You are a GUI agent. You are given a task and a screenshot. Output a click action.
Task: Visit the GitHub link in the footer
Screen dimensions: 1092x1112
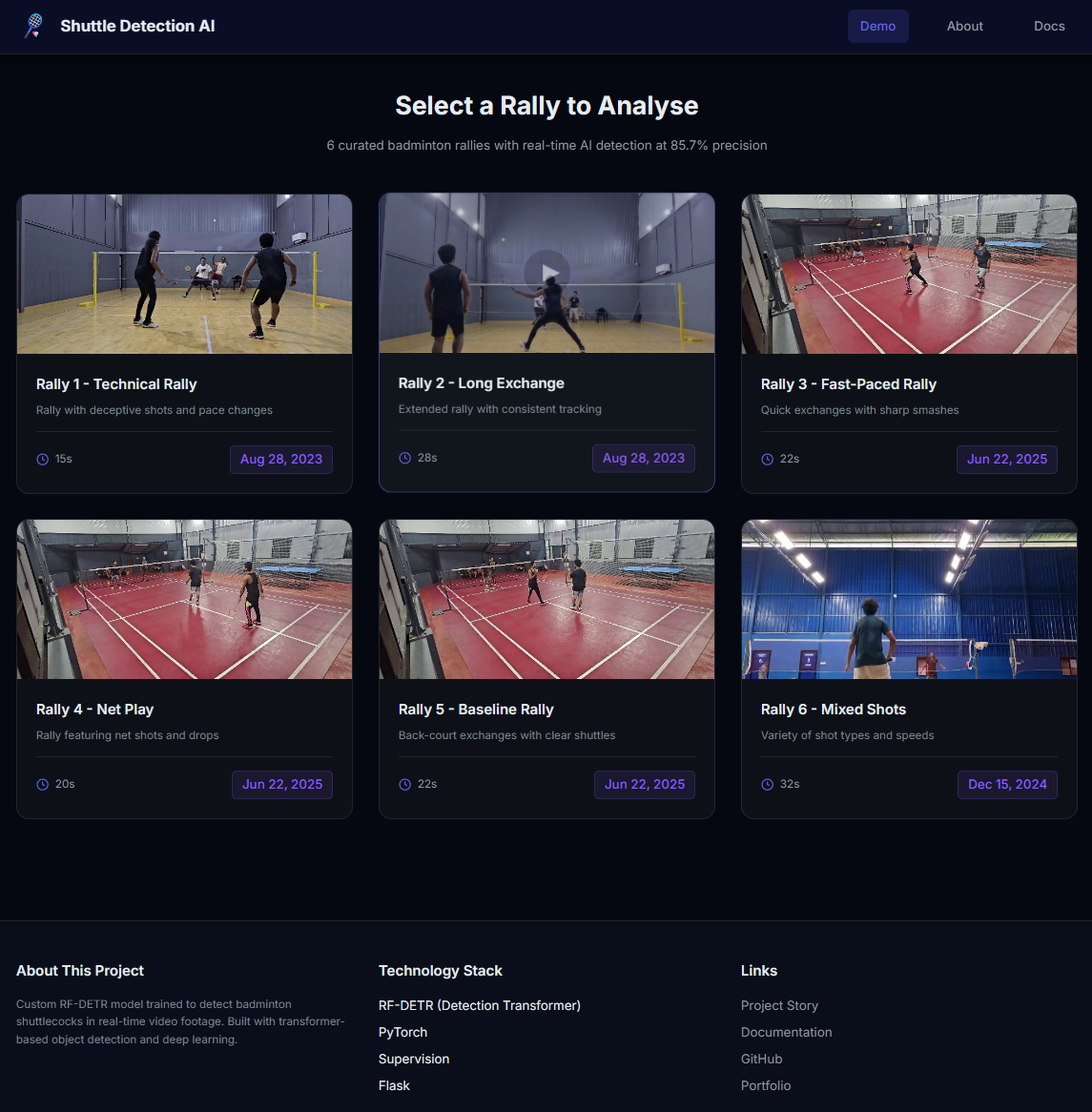tap(761, 1059)
